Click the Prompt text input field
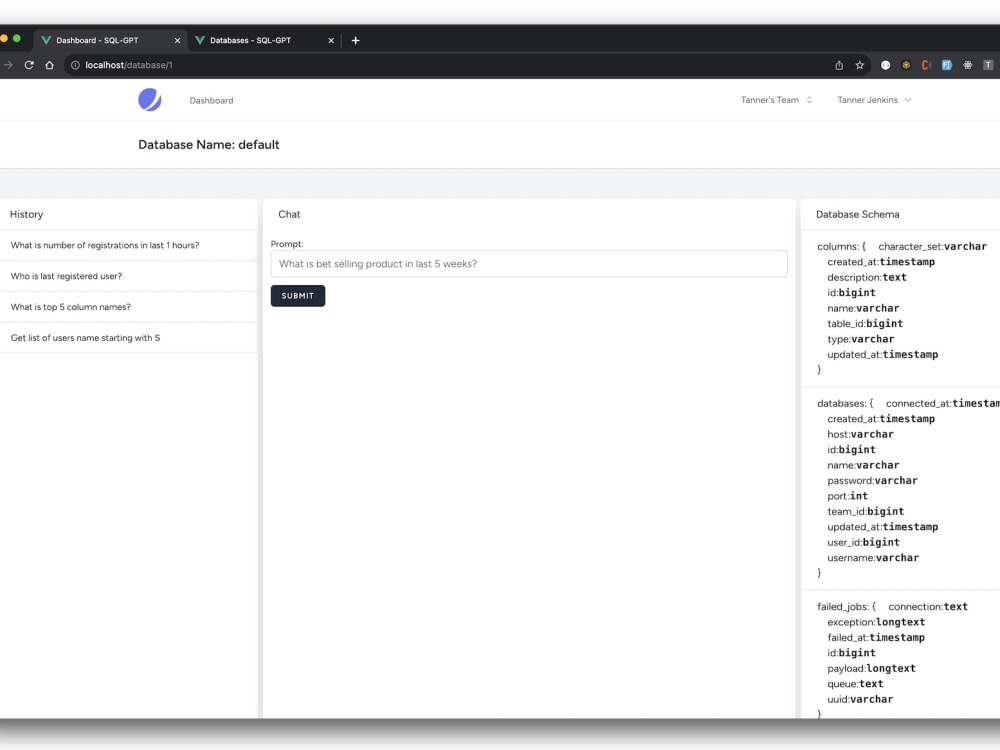 point(528,263)
